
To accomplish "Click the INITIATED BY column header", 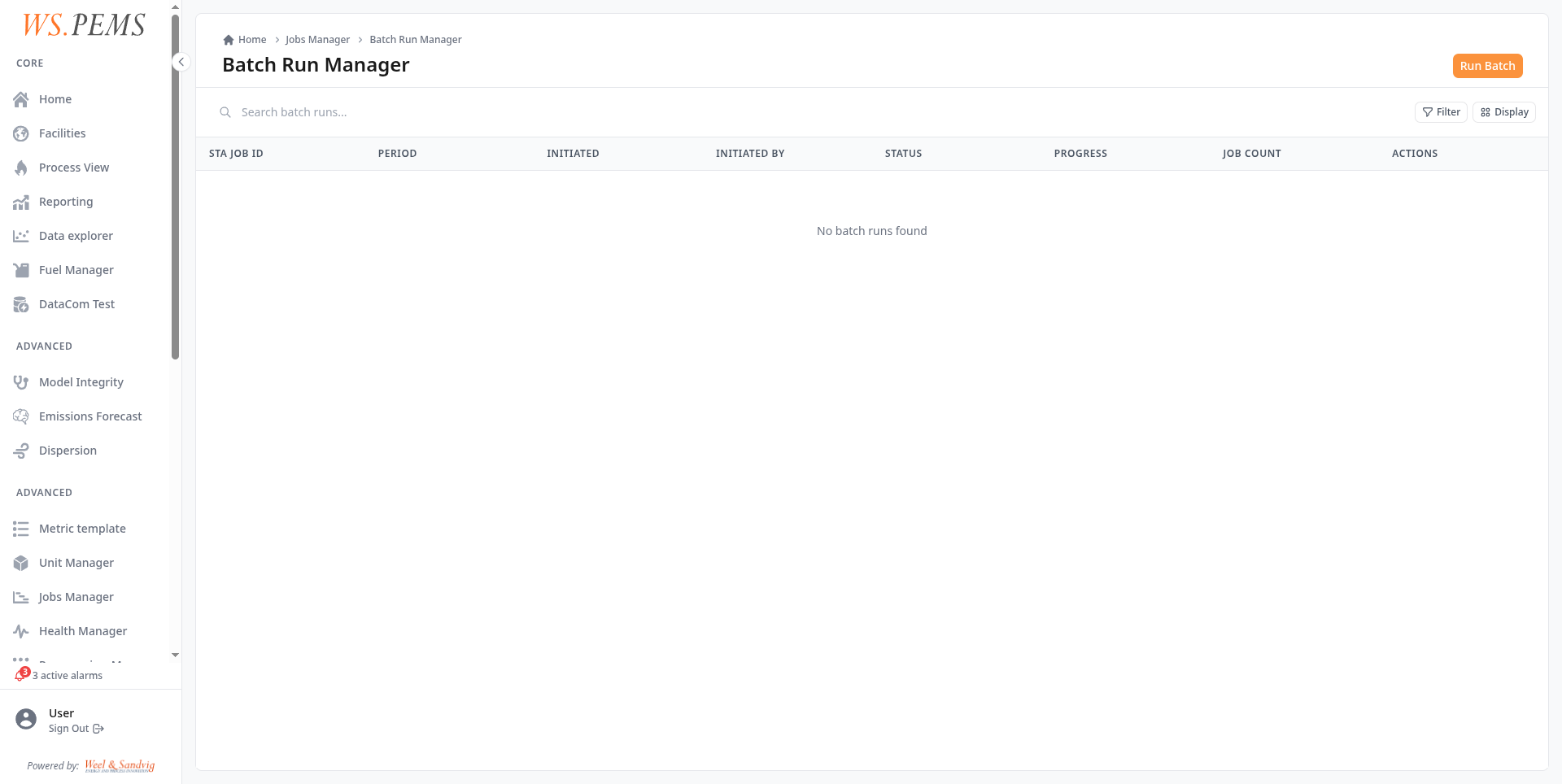I will tap(750, 154).
